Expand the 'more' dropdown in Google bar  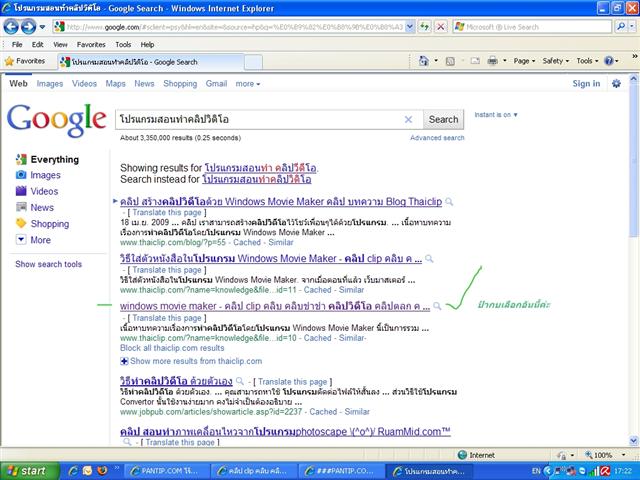click(x=248, y=84)
